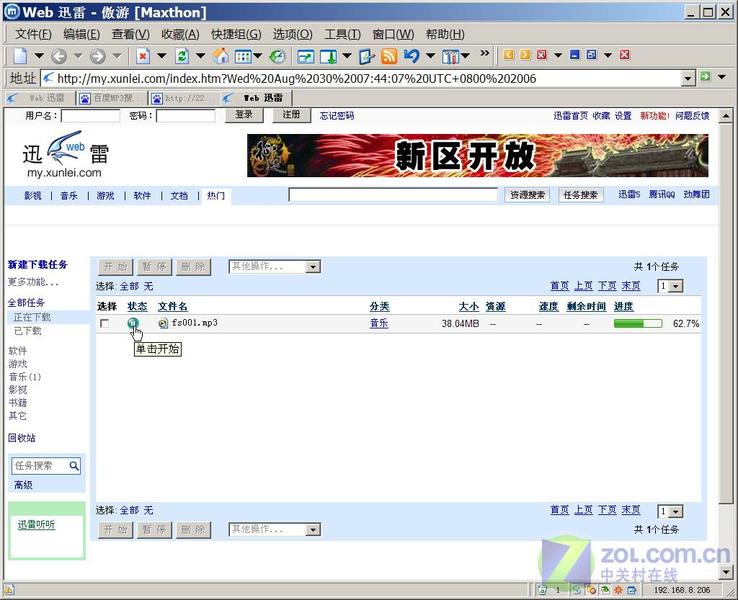Click the 忘记密码 link
The width and height of the screenshot is (738, 600).
(337, 115)
